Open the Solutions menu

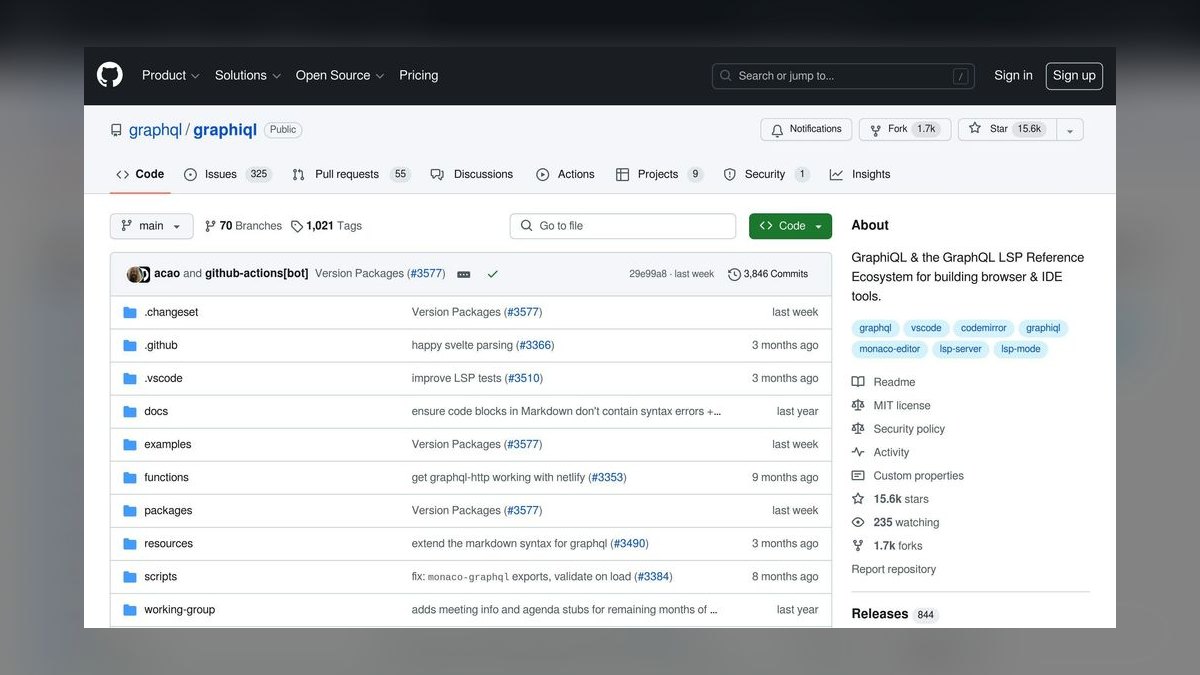[x=248, y=75]
